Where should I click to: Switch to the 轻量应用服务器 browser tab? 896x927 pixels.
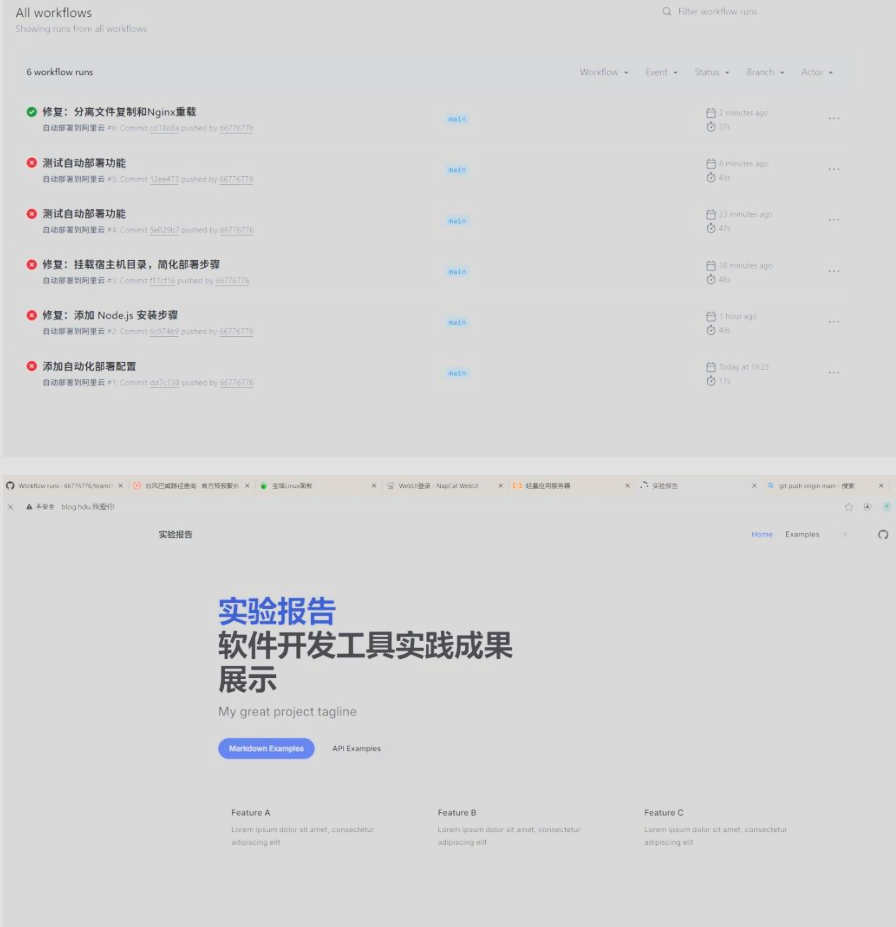coord(572,485)
